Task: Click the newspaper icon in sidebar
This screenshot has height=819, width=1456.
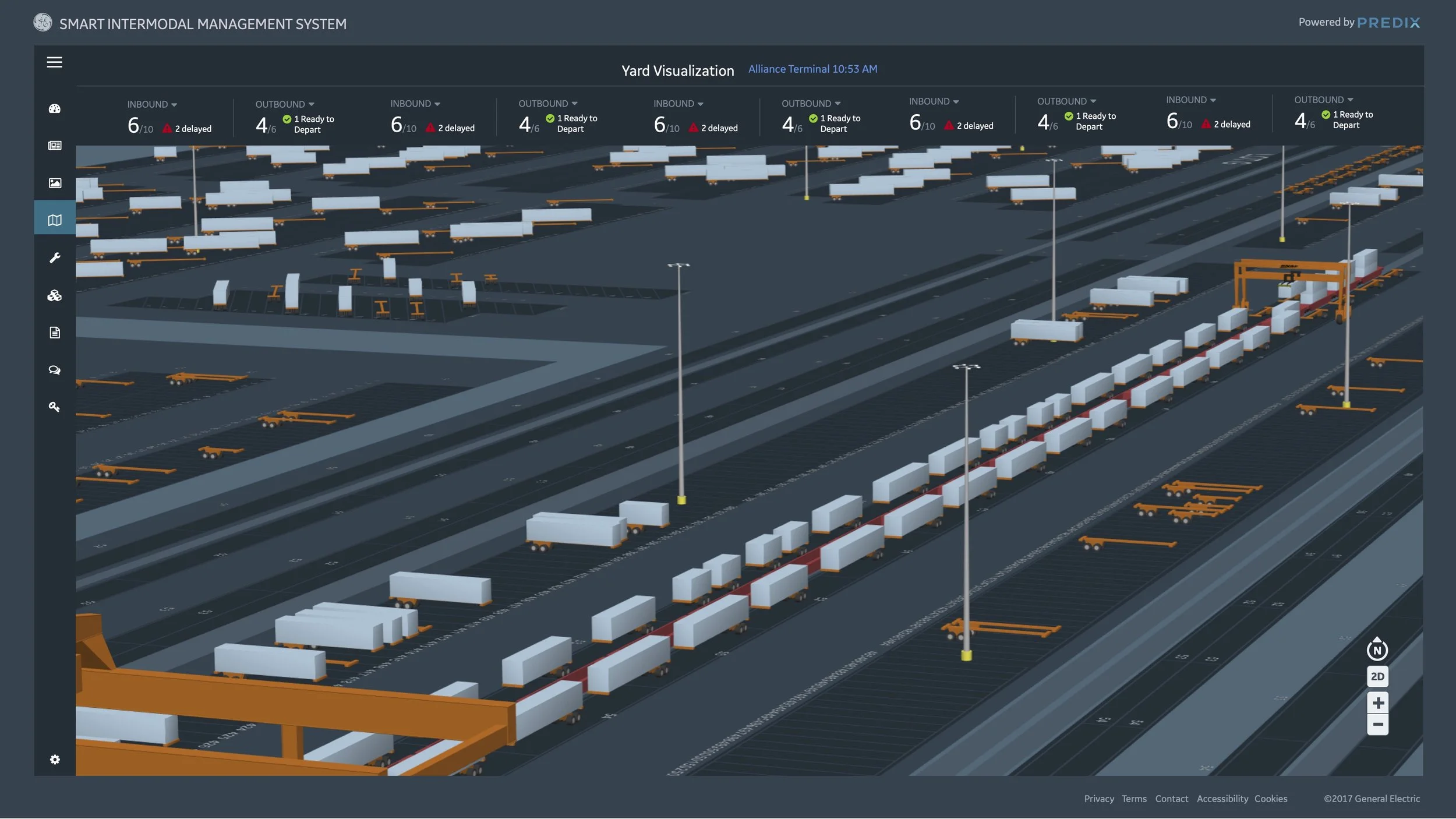Action: click(x=55, y=146)
